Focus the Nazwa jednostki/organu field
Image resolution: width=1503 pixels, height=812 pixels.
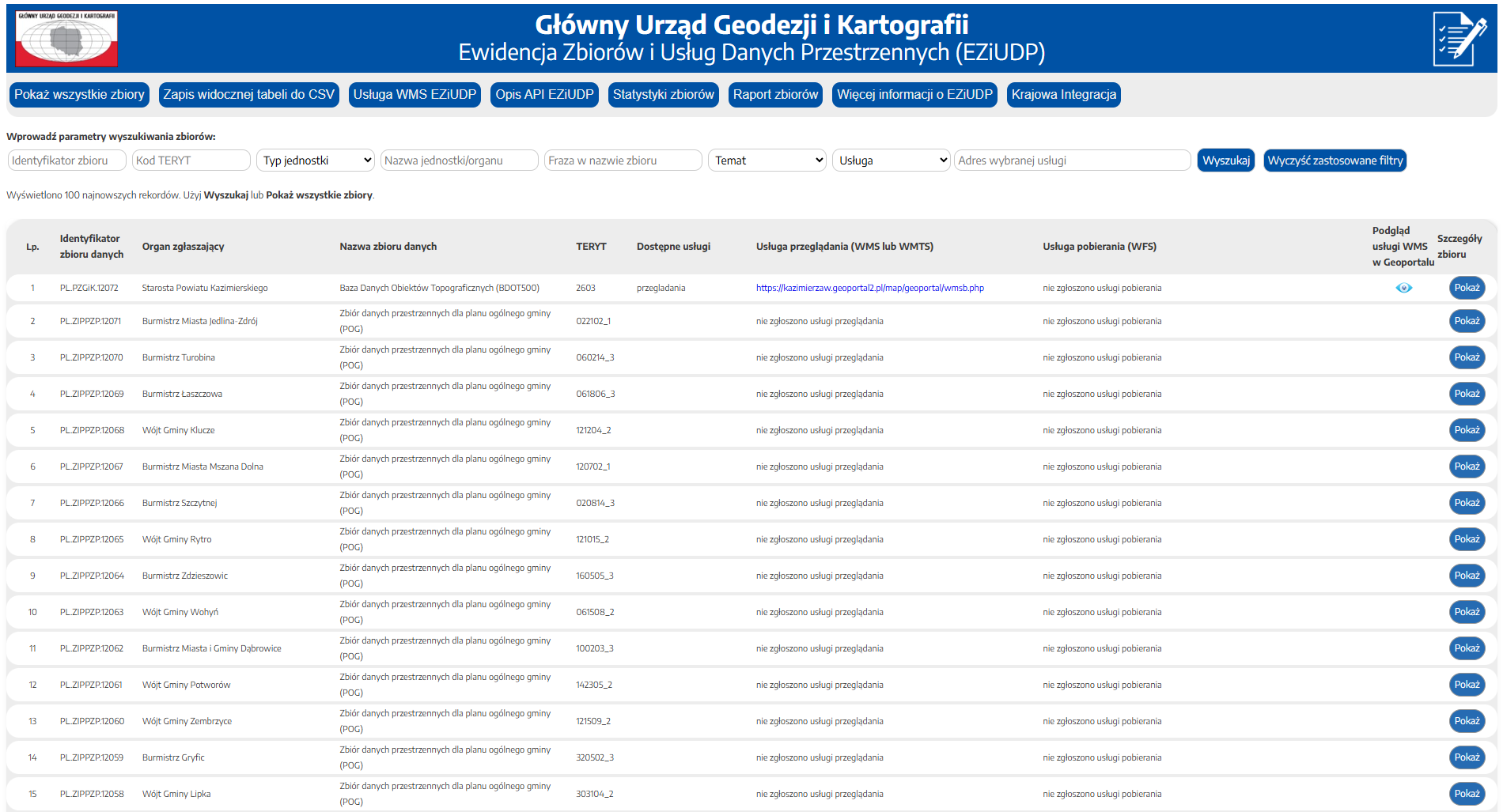click(460, 161)
